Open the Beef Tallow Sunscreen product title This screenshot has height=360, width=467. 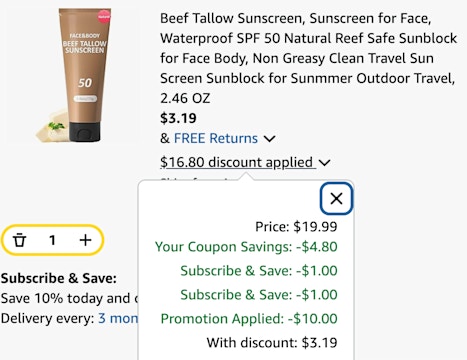tap(308, 58)
